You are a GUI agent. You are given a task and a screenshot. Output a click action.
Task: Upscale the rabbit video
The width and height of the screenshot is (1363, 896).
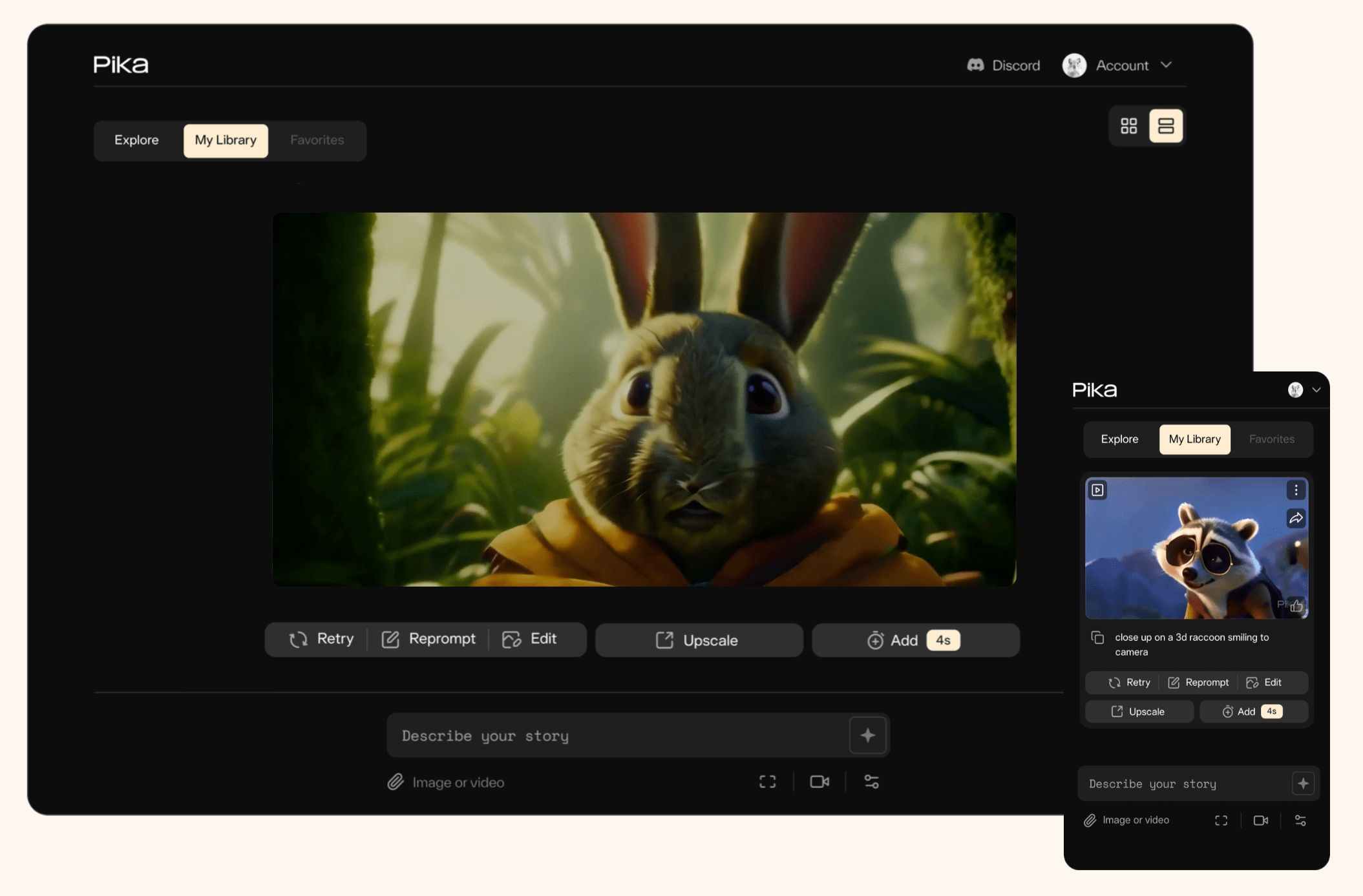coord(699,640)
